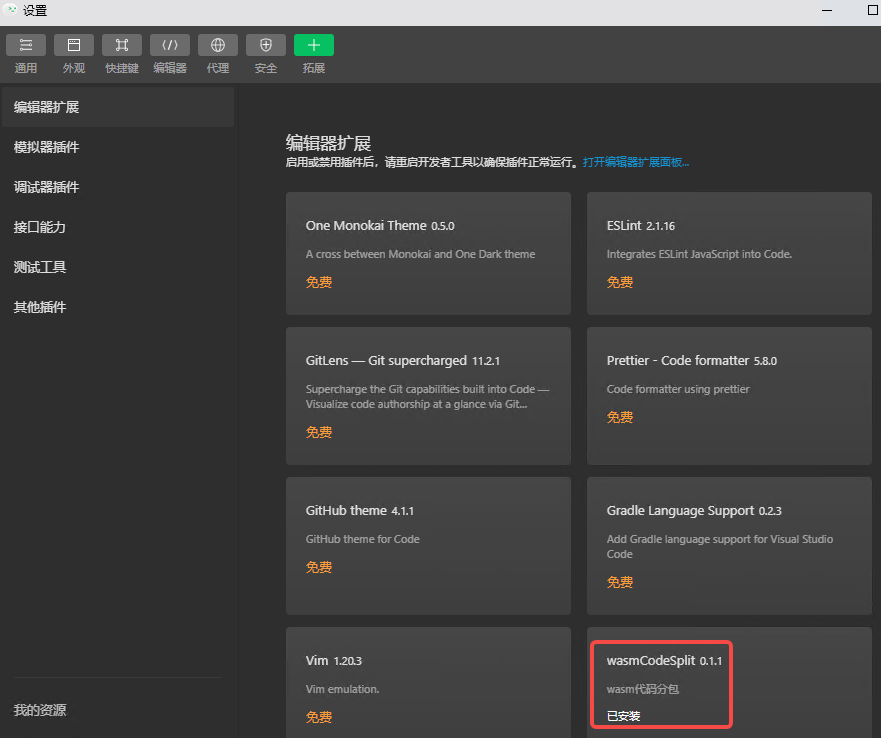Click 已安装 on the wasmCodeSplit card
This screenshot has width=881, height=738.
point(623,716)
